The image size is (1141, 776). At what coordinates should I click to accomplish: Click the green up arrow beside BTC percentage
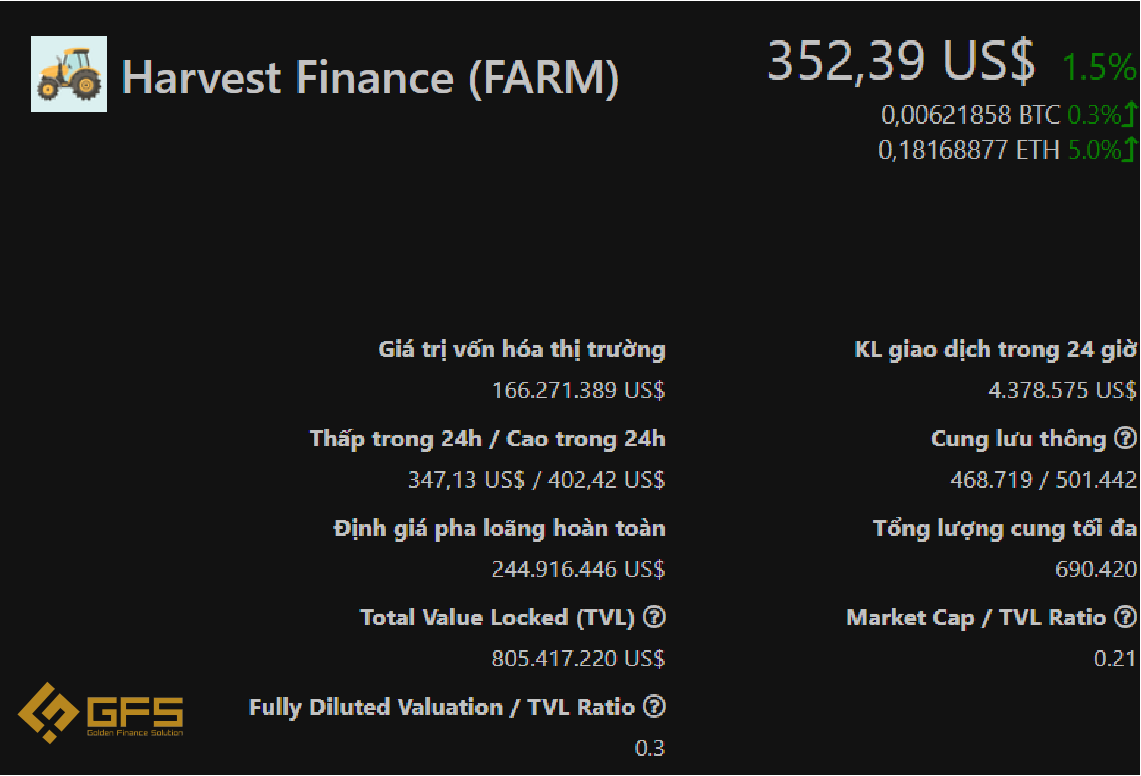tap(1129, 114)
